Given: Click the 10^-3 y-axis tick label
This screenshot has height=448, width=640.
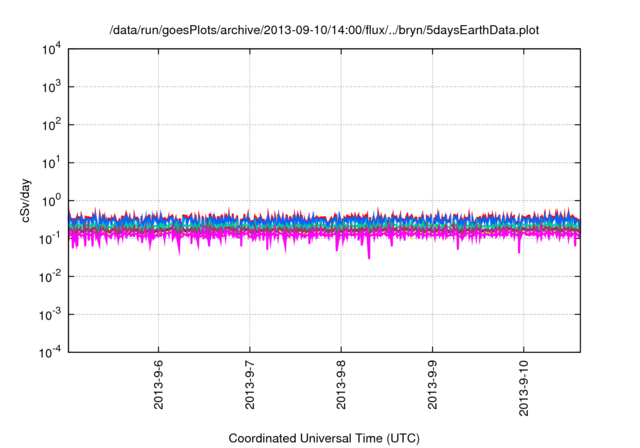Looking at the screenshot, I should [50, 315].
